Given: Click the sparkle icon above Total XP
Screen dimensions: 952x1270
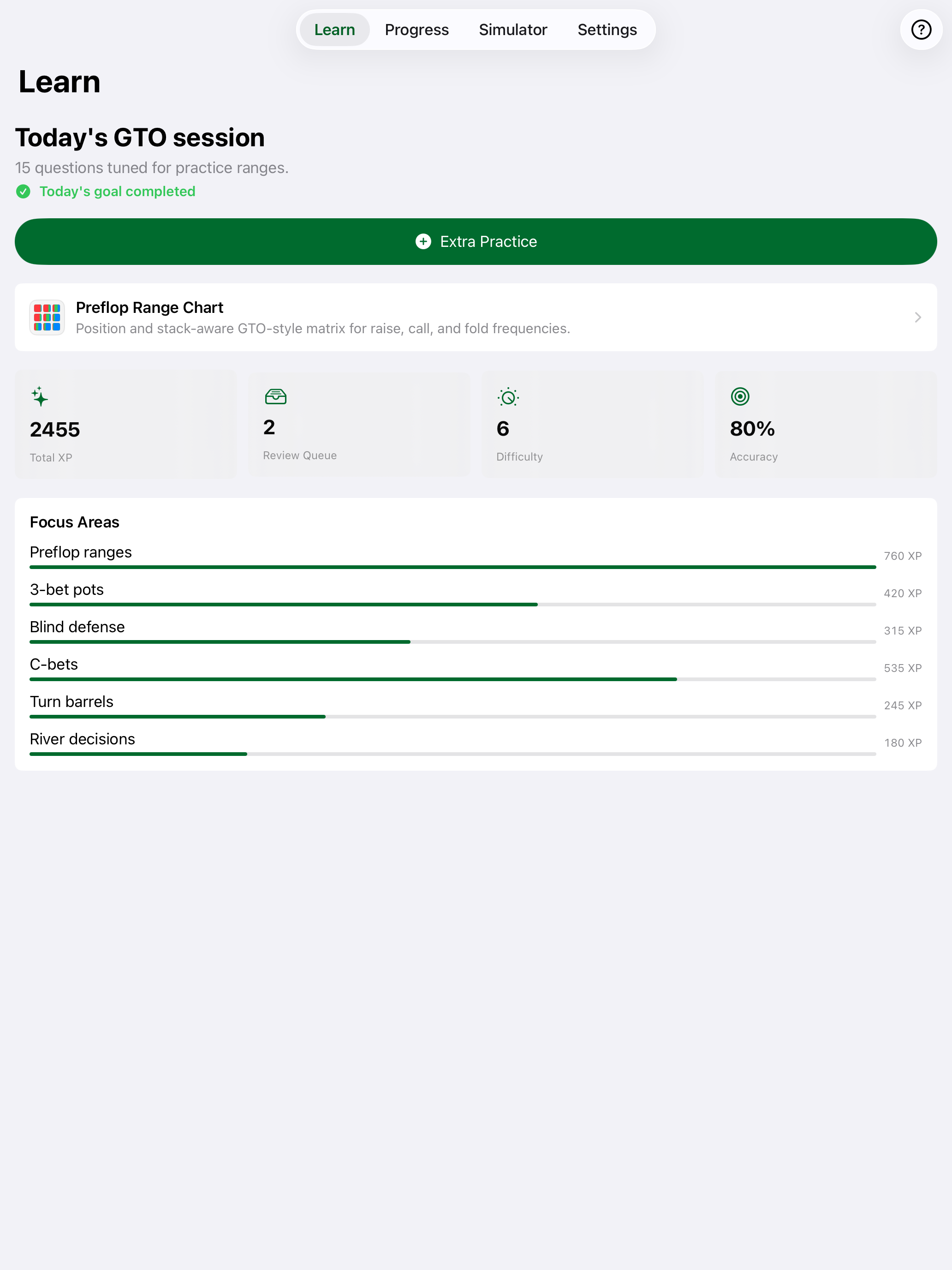Looking at the screenshot, I should (x=40, y=396).
